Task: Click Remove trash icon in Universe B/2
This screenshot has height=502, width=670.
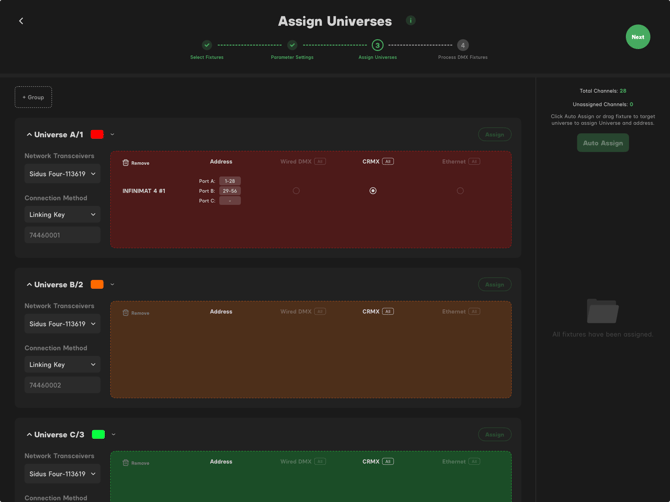Action: [x=126, y=312]
